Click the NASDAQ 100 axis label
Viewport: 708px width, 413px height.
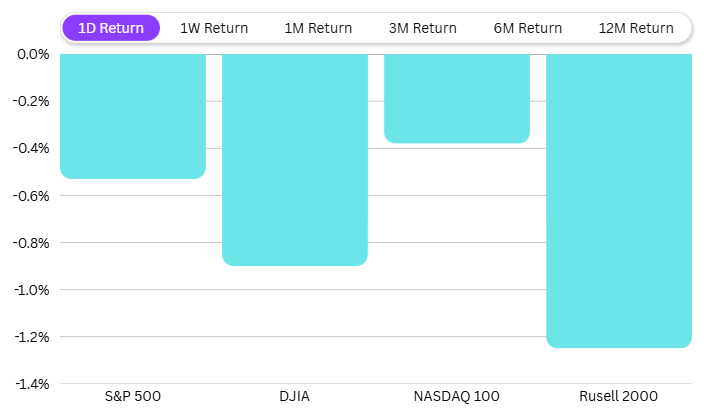457,397
